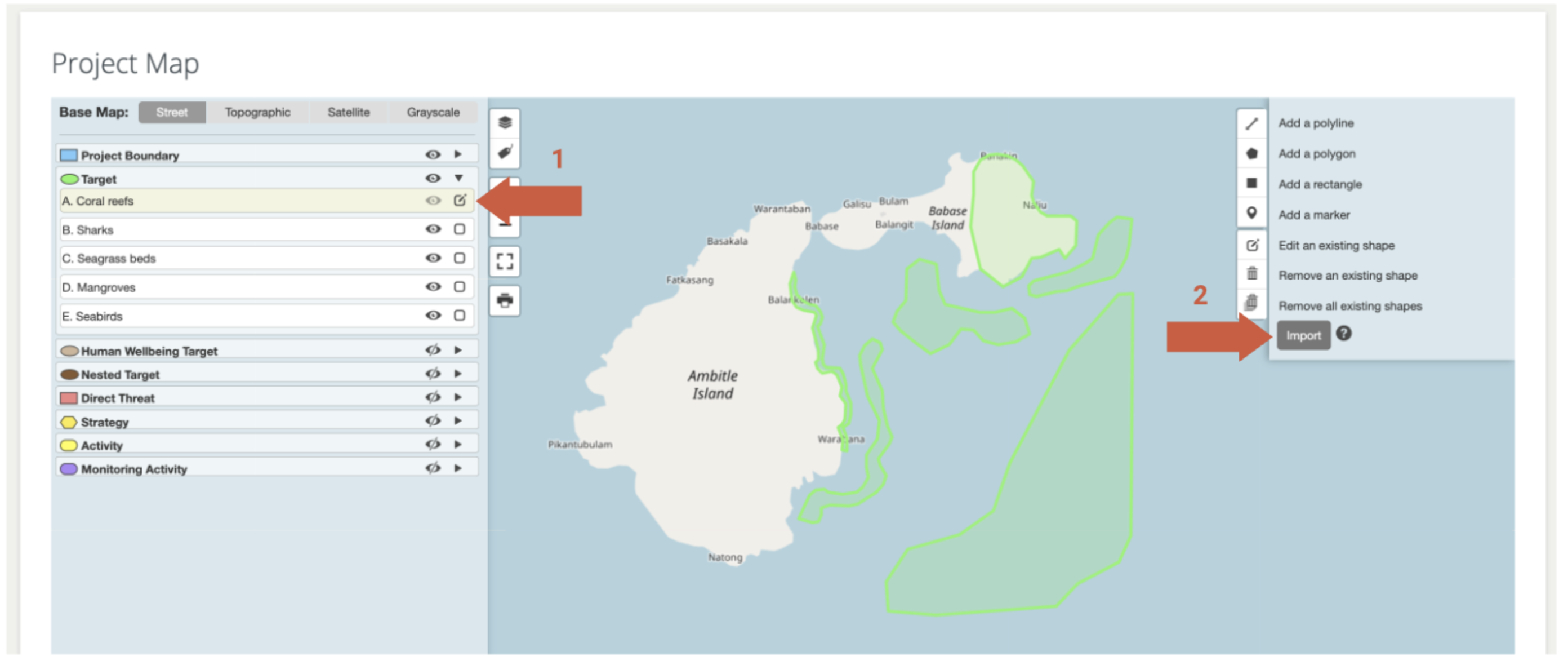
Task: Collapse the Target layer group
Action: 459,179
